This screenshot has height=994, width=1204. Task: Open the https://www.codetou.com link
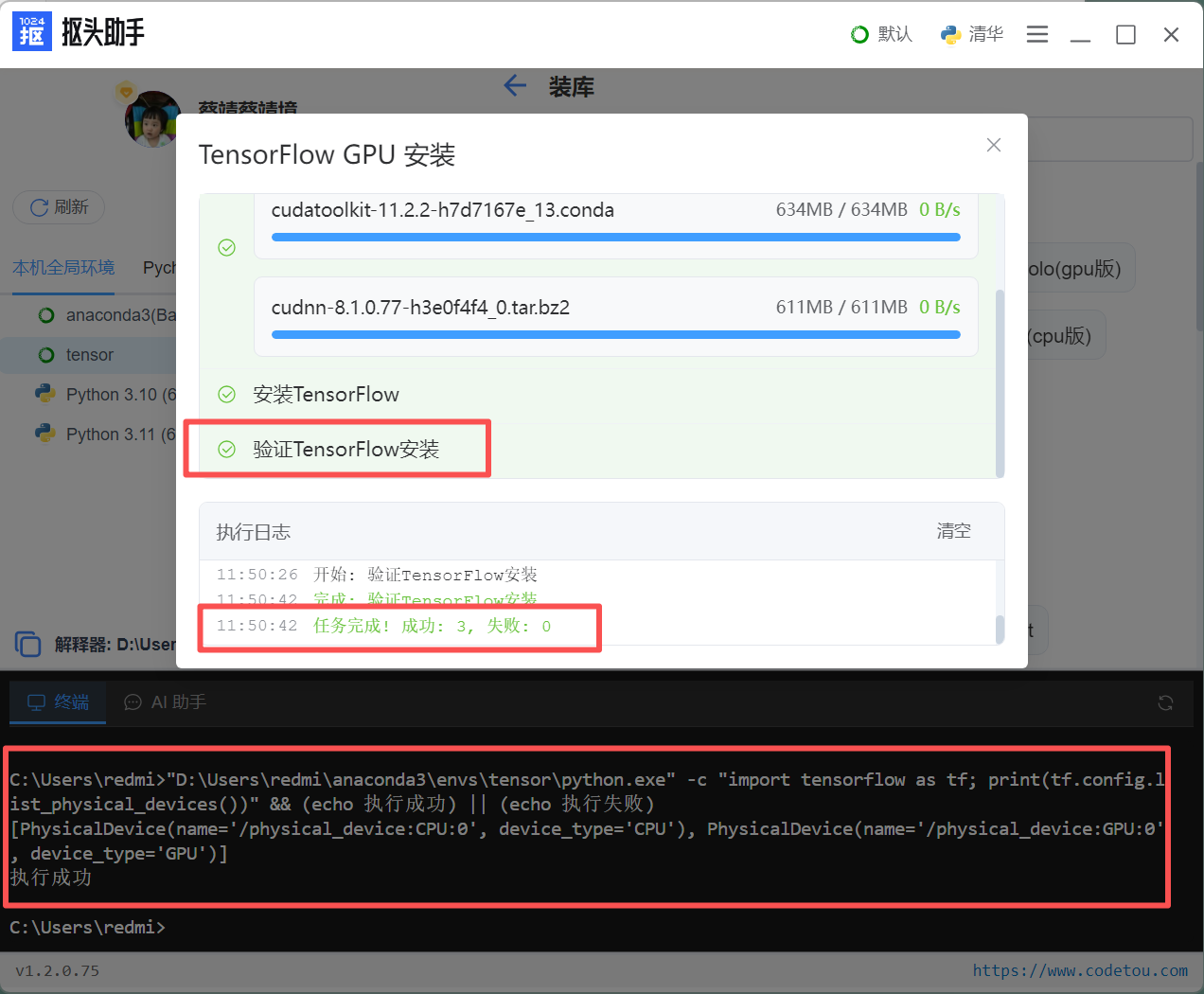[1080, 970]
